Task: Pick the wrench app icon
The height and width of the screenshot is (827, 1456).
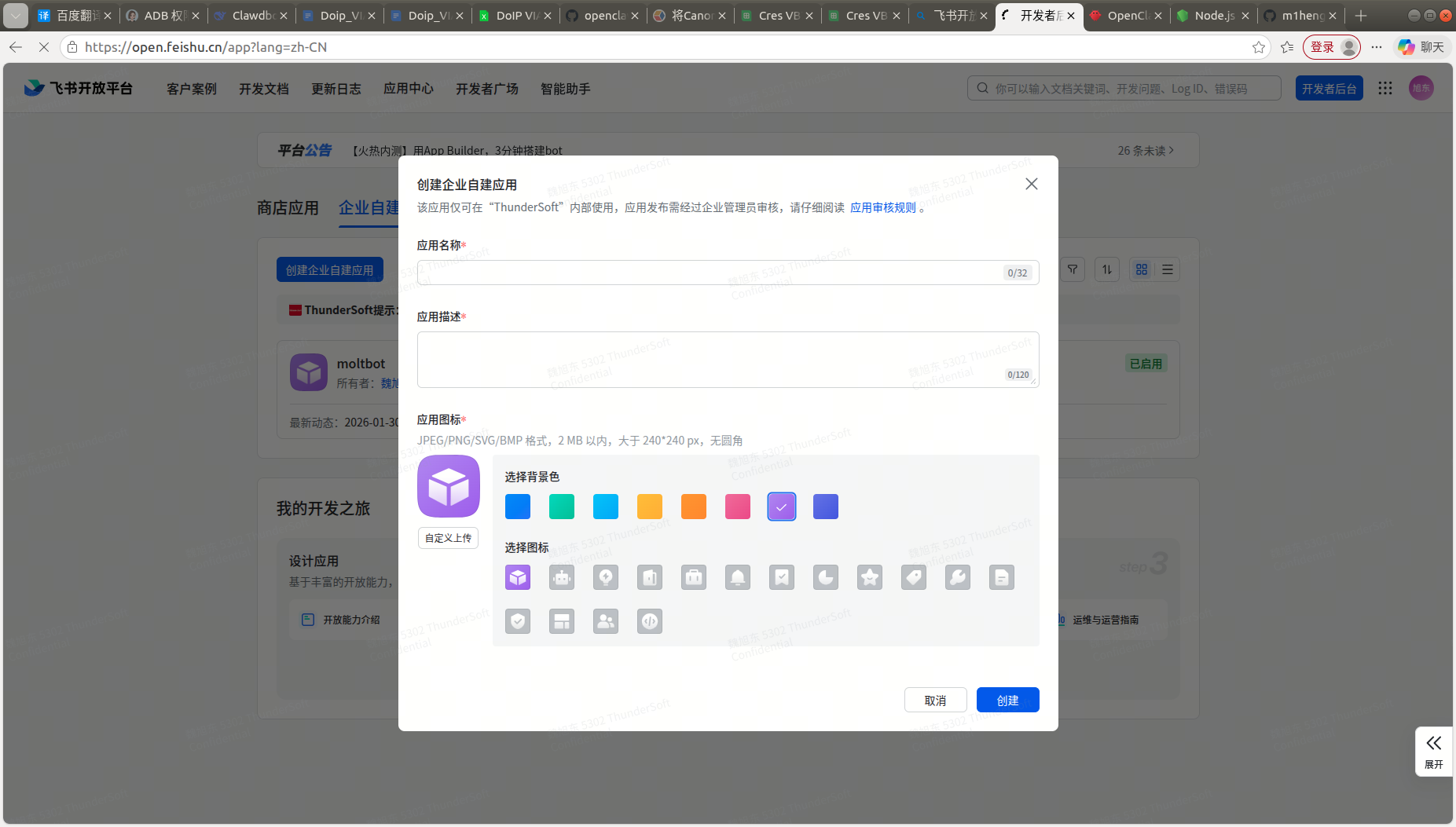Action: tap(957, 578)
